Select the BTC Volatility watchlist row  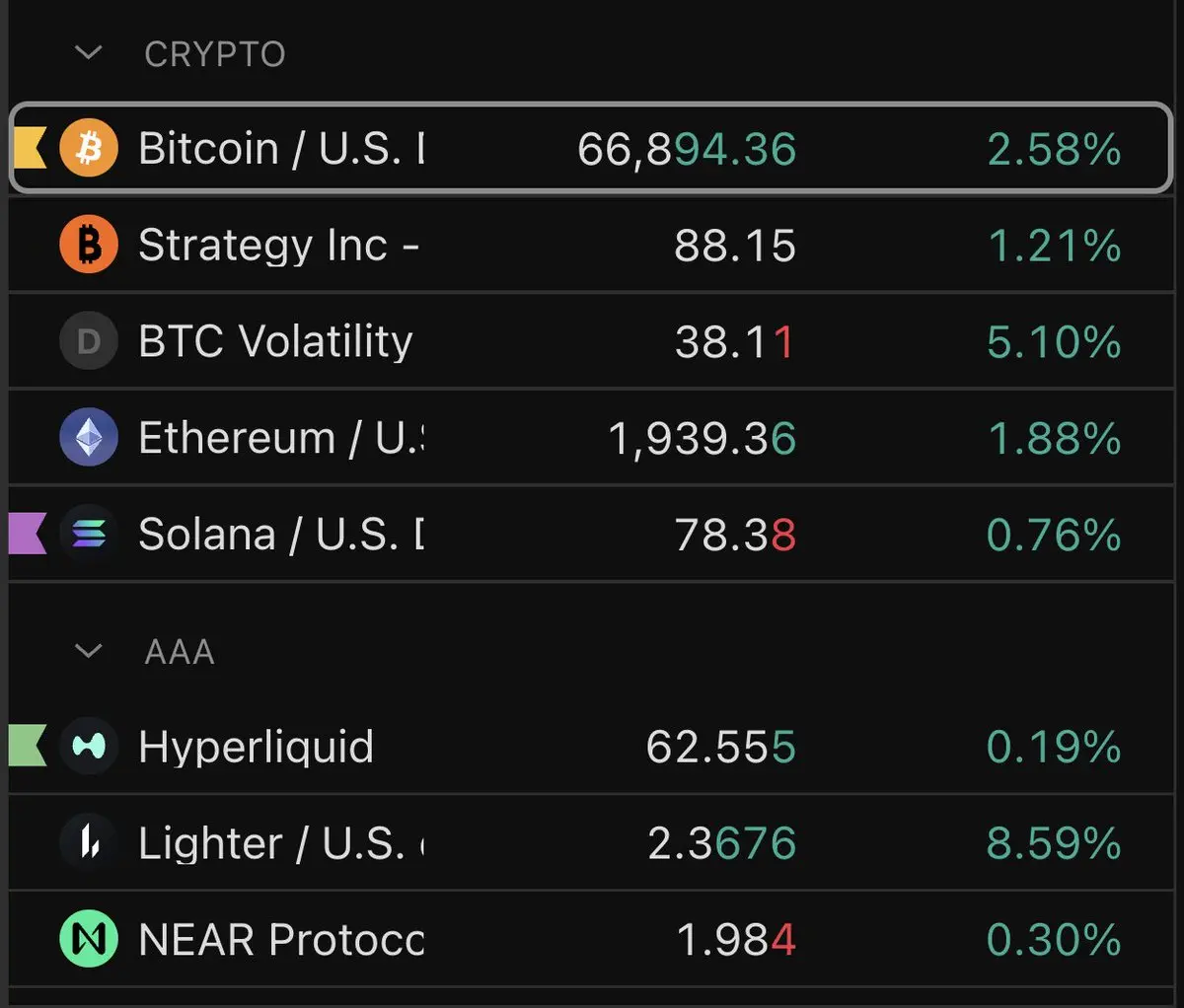[x=591, y=341]
